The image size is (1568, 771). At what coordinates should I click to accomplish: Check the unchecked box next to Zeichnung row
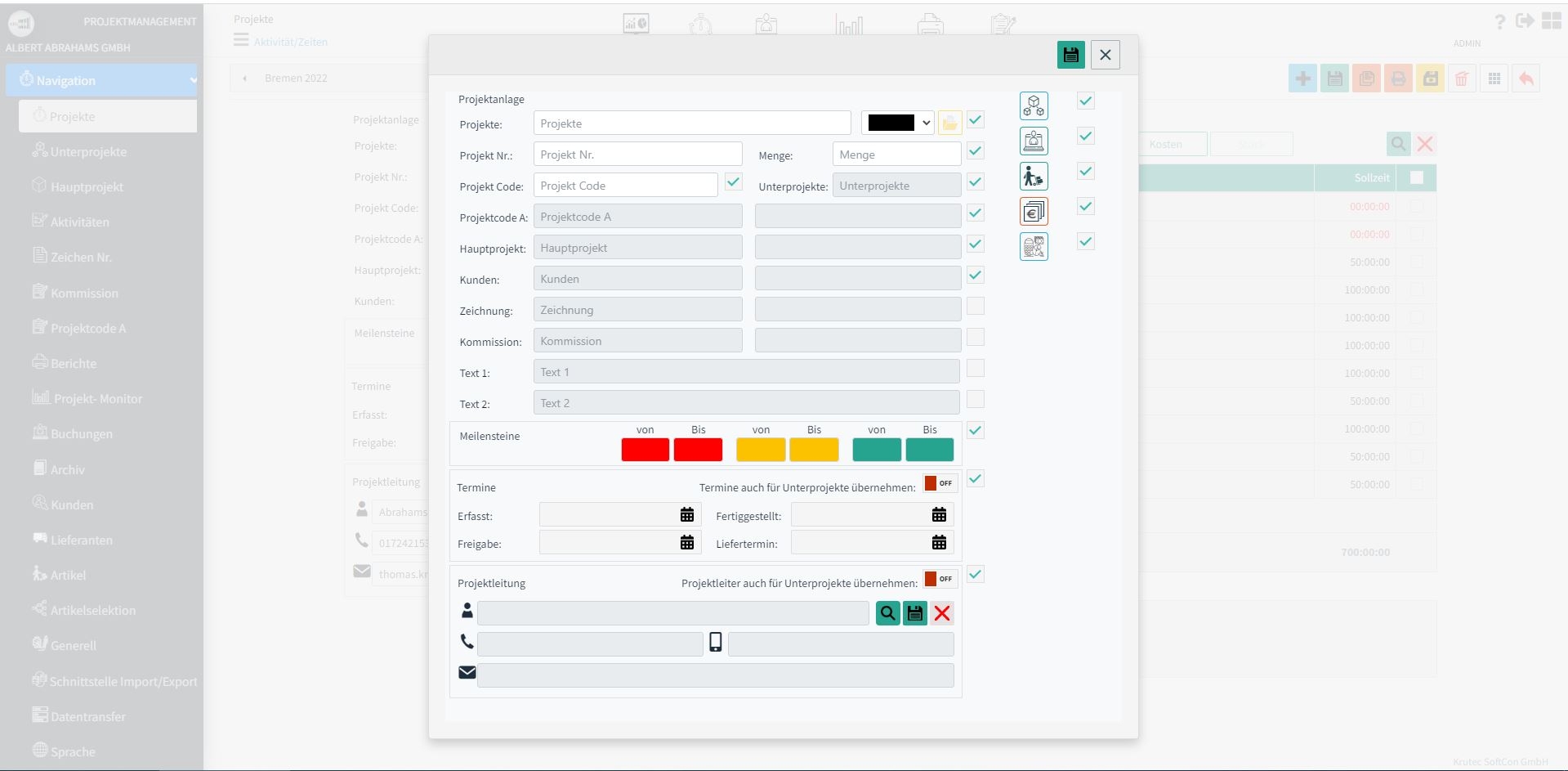pyautogui.click(x=976, y=306)
